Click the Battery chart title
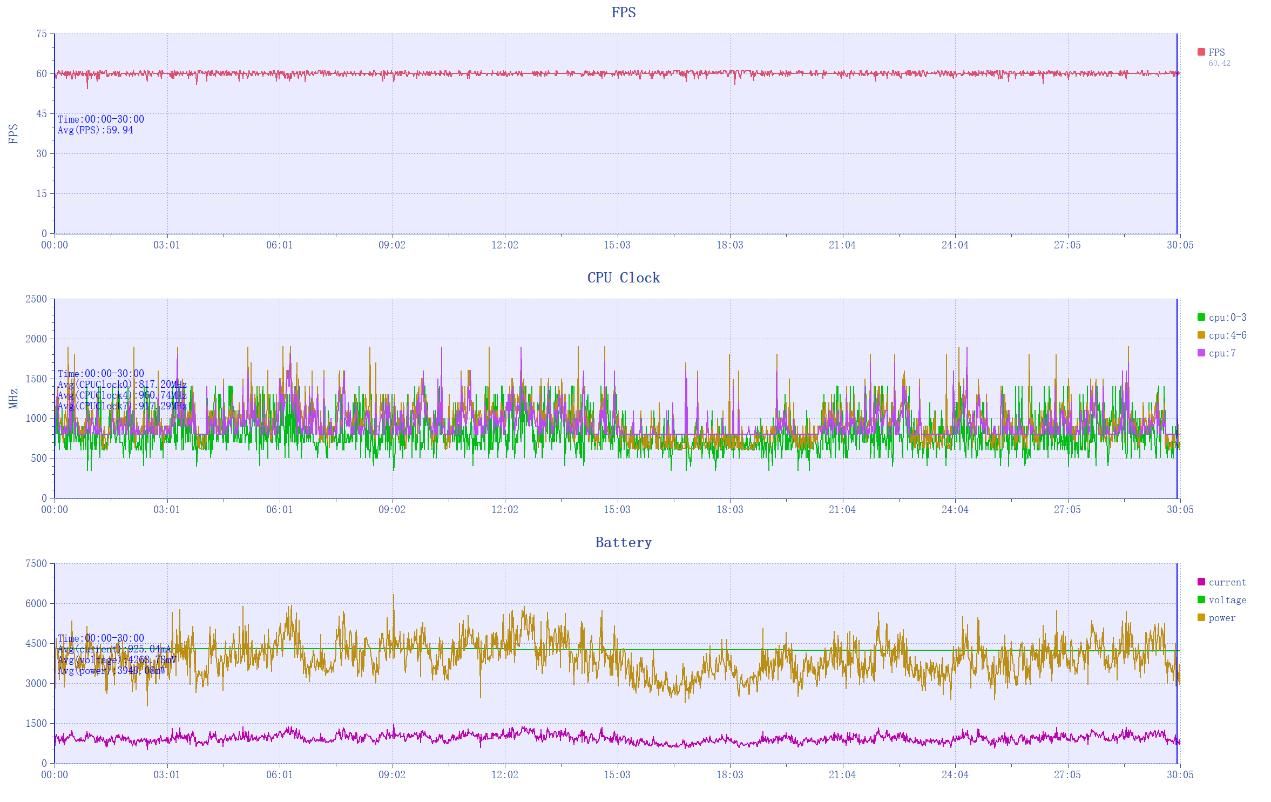Image resolution: width=1271 pixels, height=802 pixels. pyautogui.click(x=624, y=542)
